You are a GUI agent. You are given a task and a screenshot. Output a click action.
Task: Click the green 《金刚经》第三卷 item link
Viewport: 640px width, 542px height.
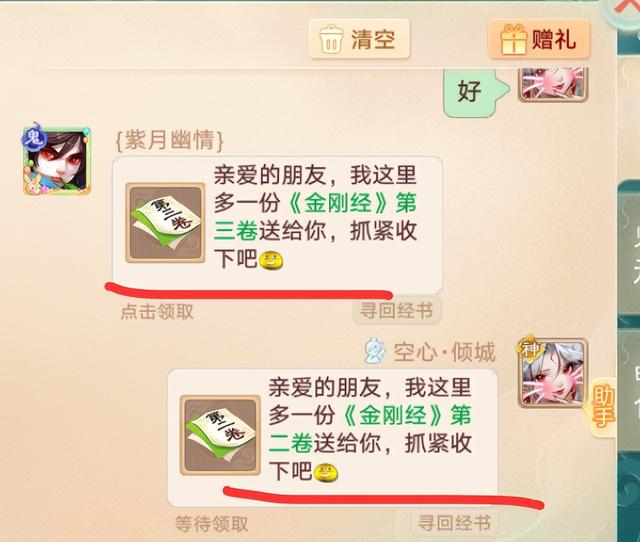315,217
